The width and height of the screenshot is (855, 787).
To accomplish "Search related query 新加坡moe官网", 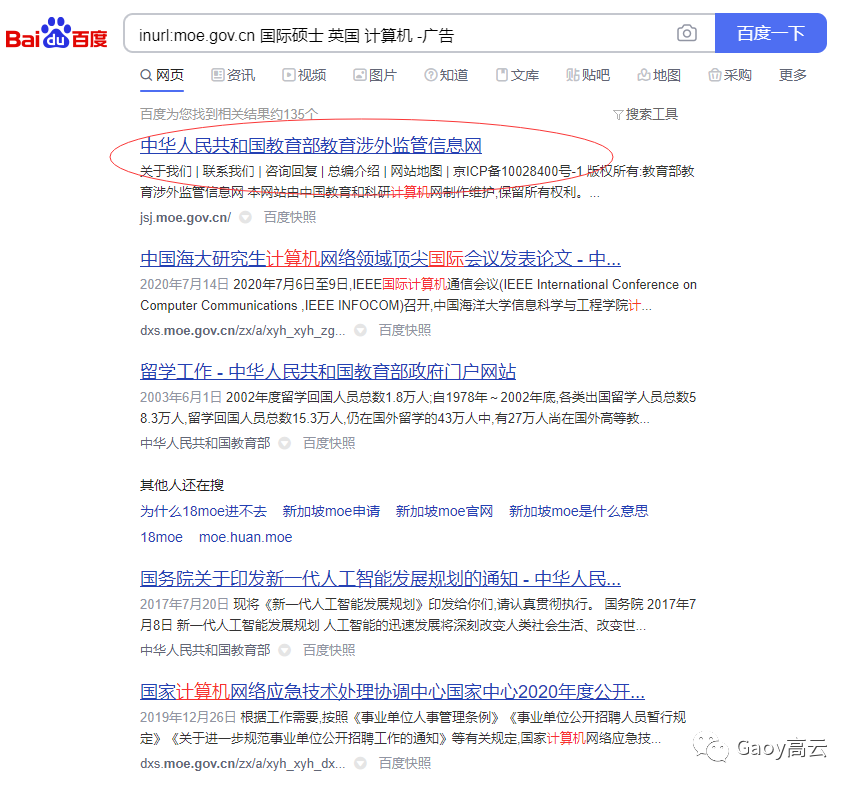I will point(444,511).
